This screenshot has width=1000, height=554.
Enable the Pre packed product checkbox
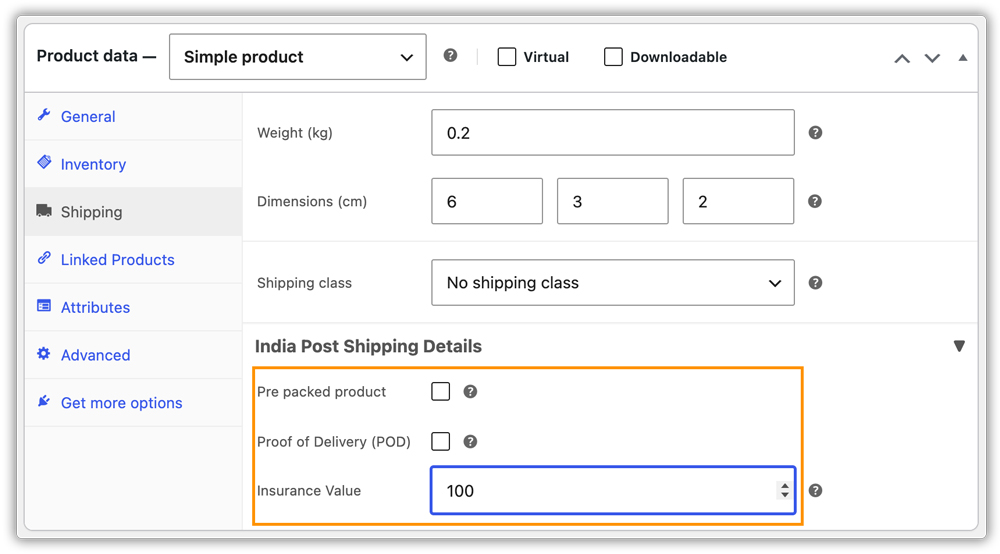pos(441,391)
